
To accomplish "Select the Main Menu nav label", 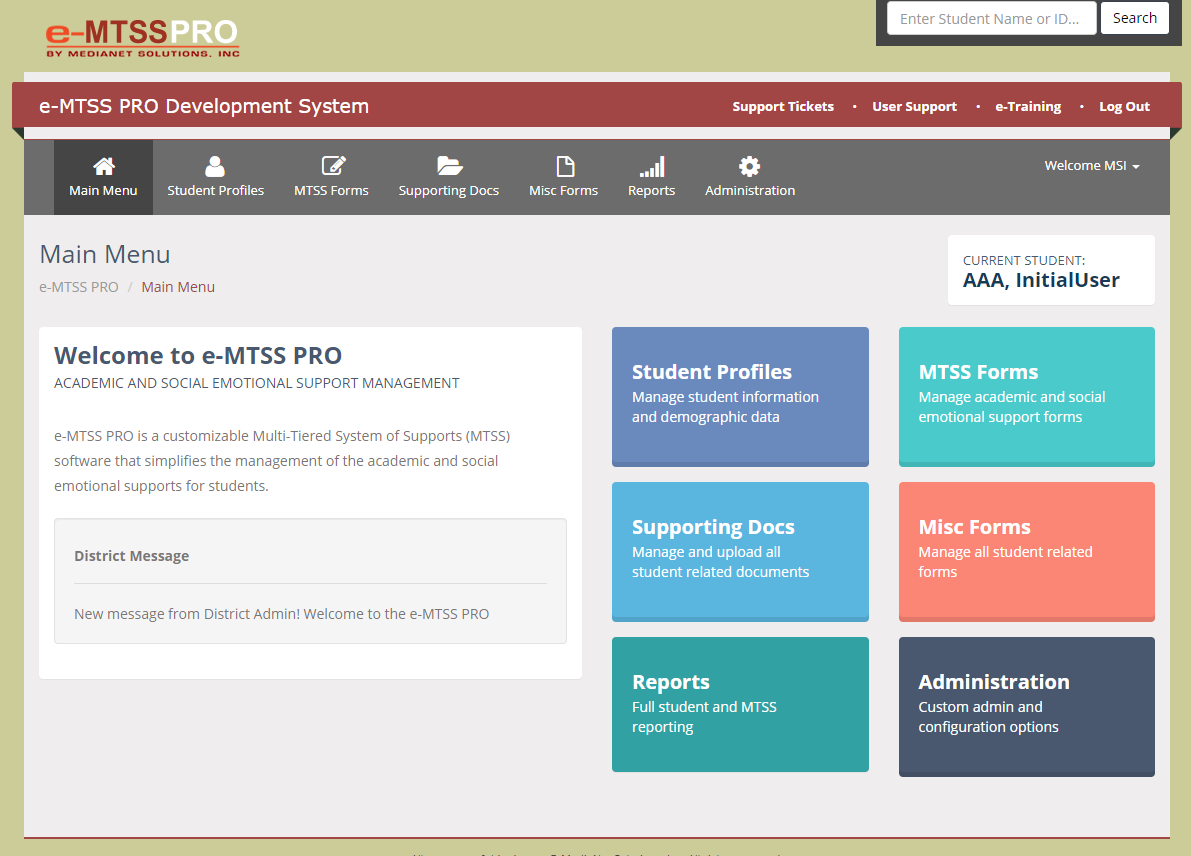I will [103, 191].
